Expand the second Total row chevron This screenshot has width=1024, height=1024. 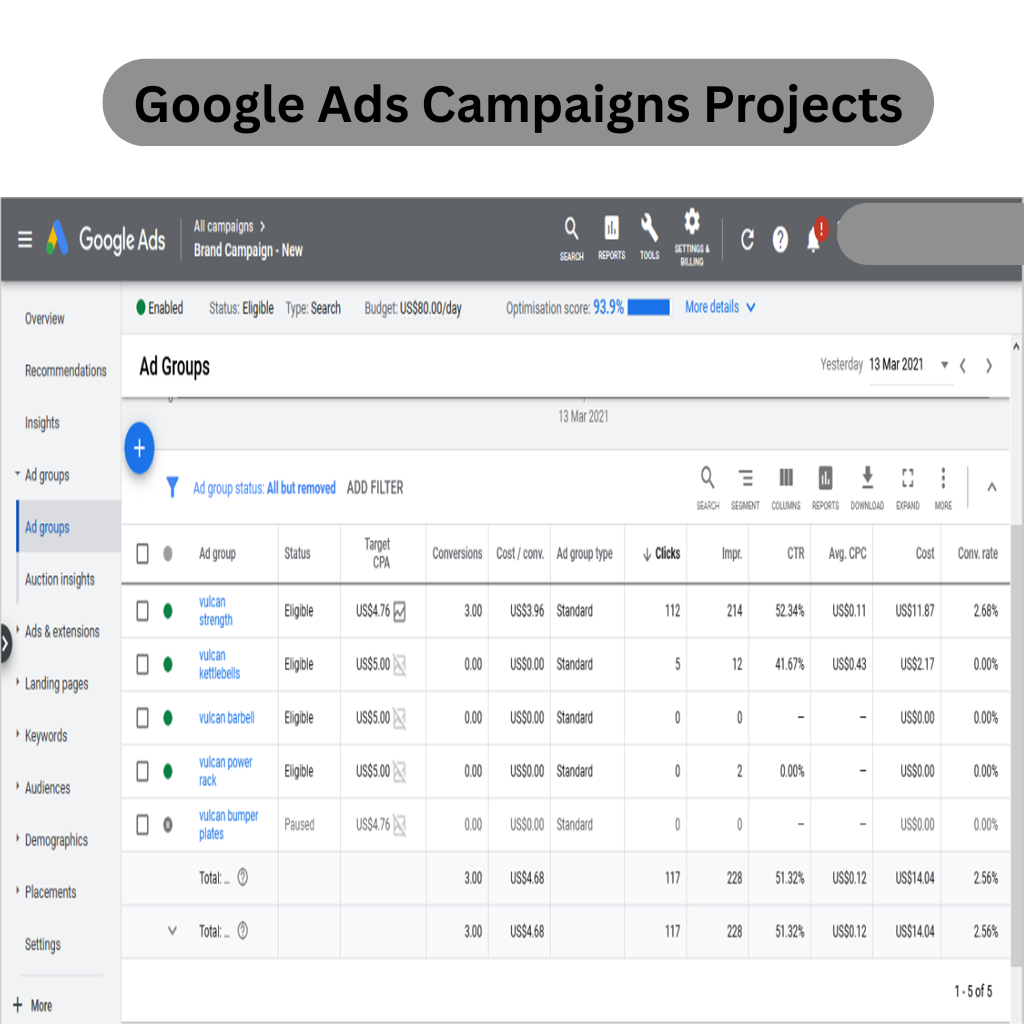tap(172, 931)
